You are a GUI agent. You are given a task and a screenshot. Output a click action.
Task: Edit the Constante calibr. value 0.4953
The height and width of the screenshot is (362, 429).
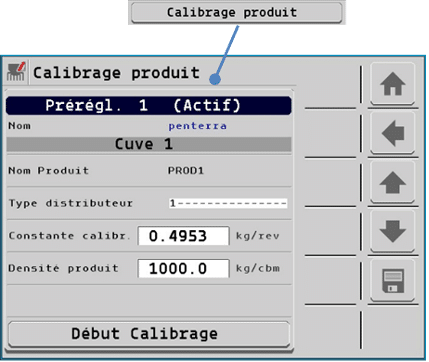(x=184, y=236)
